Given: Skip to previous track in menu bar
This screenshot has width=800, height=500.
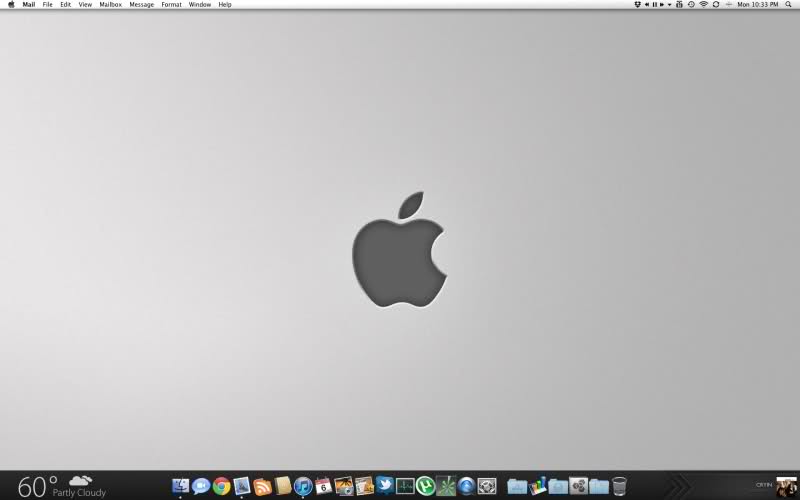Looking at the screenshot, I should pos(647,4).
